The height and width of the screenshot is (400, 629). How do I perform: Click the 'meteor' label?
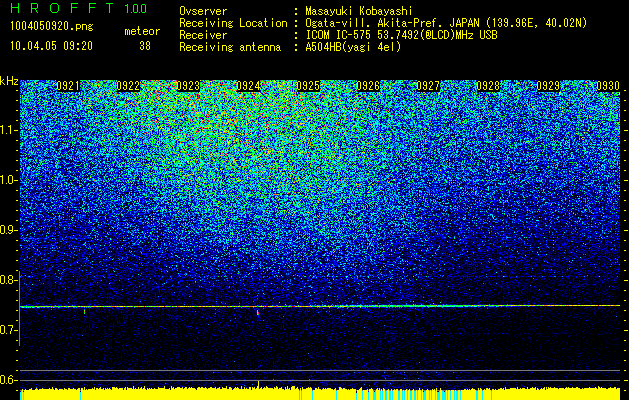click(142, 31)
